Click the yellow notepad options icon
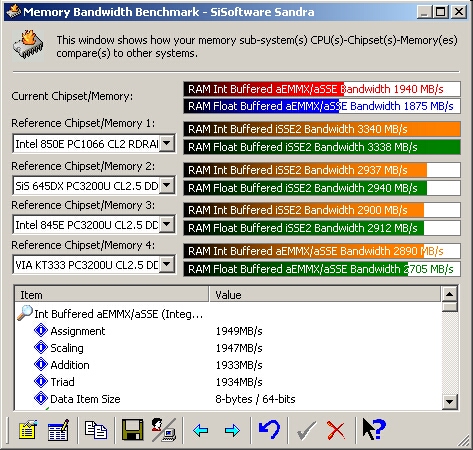Viewport: 473px width, 450px height. click(x=28, y=430)
